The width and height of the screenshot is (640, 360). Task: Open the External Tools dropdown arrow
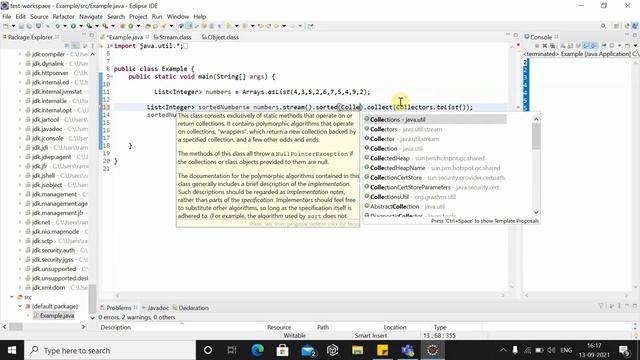coord(113,26)
